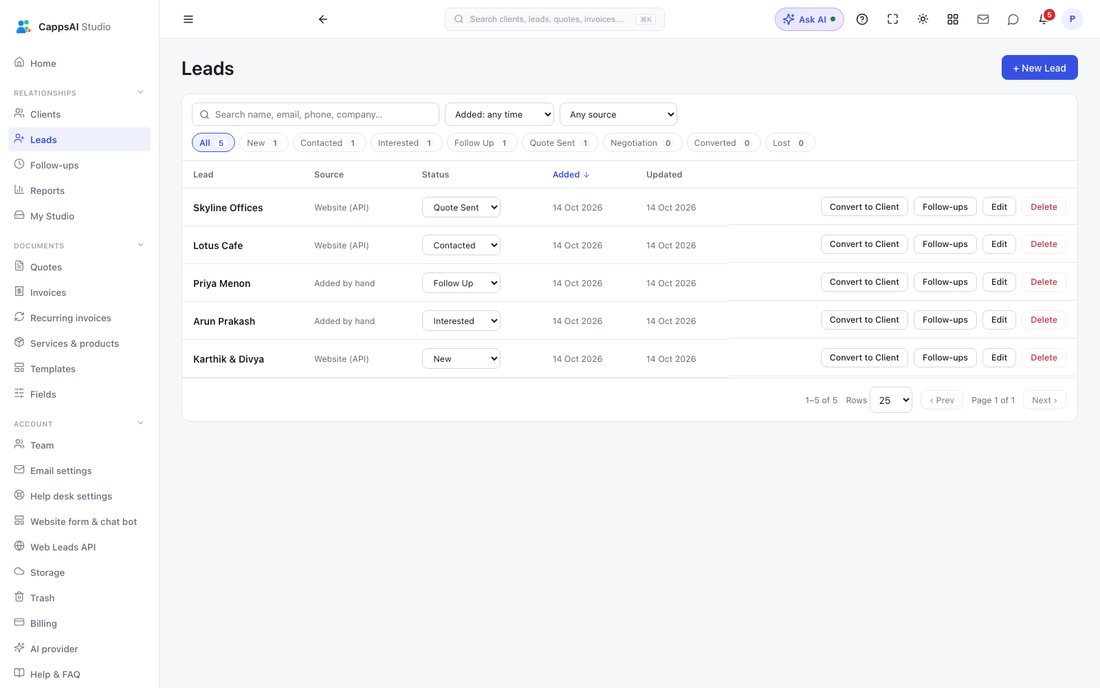
Task: Open the chat bubble icon
Action: tap(1013, 20)
